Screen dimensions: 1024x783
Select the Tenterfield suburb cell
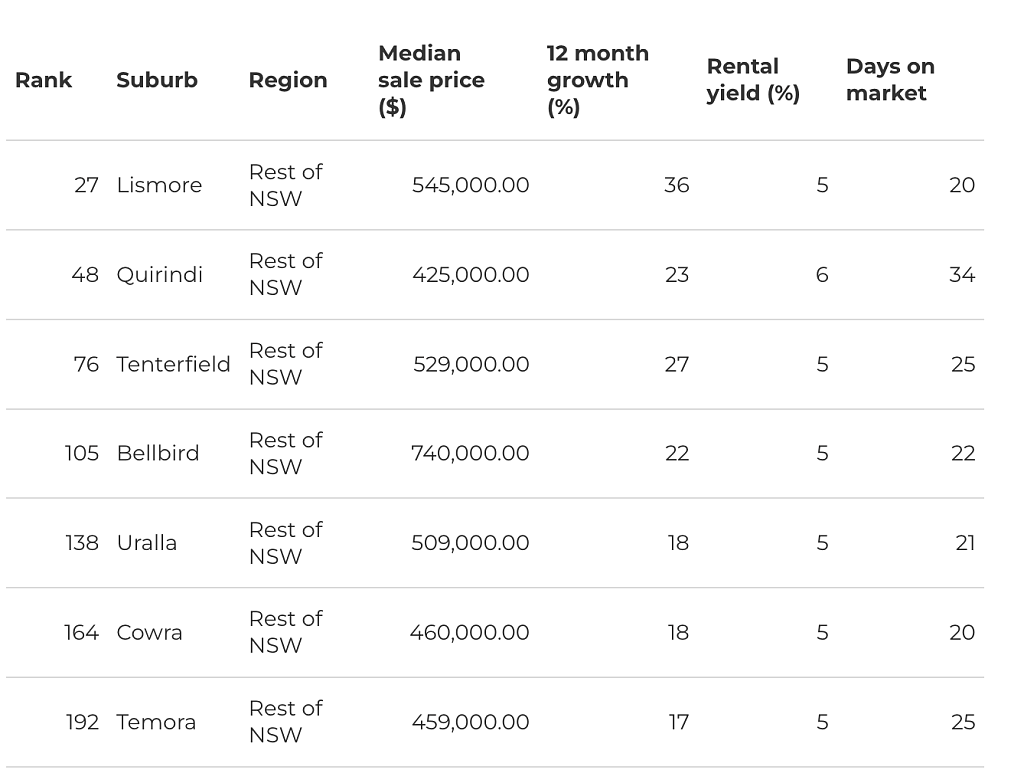point(173,364)
